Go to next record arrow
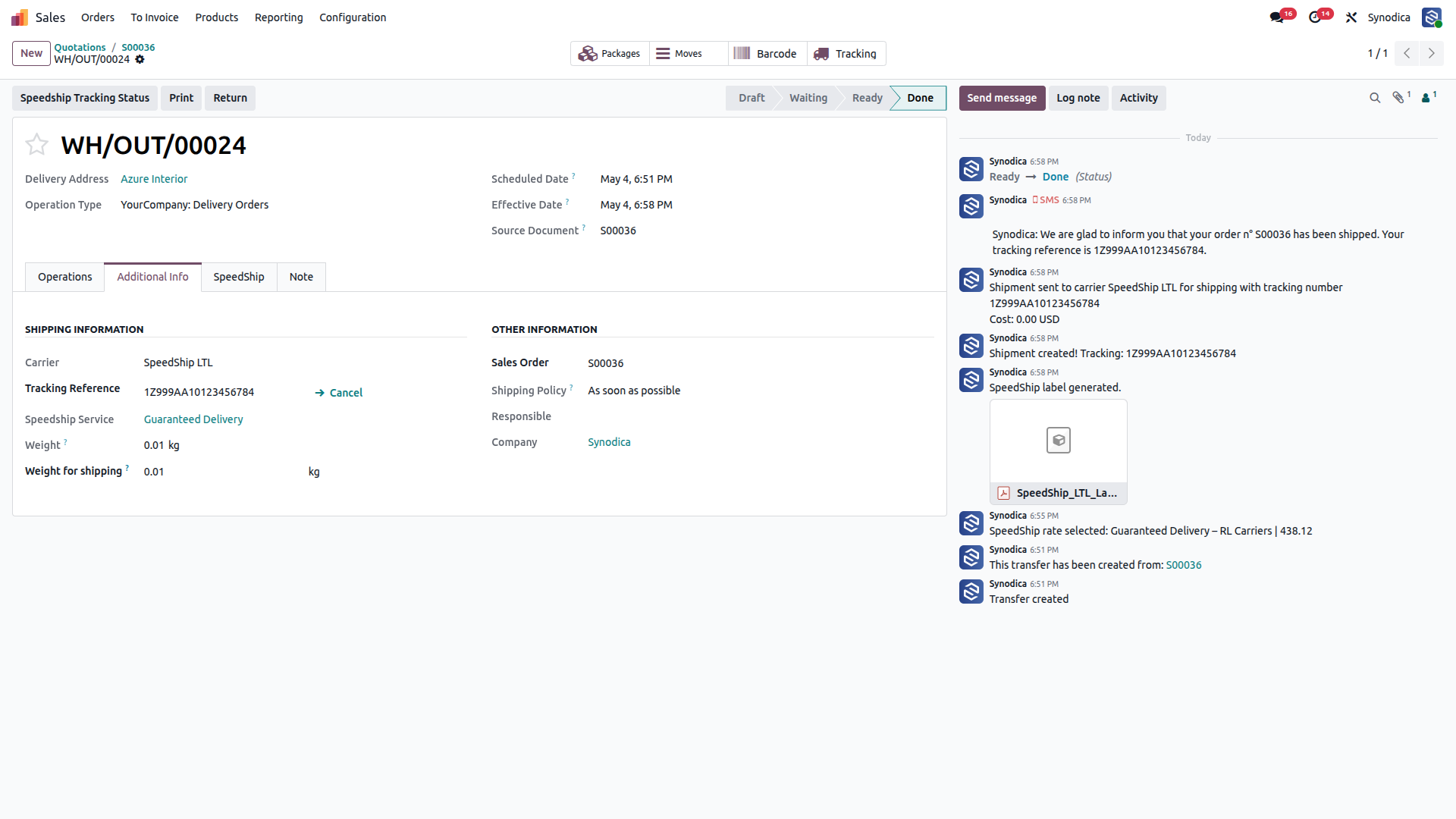This screenshot has height=819, width=1456. pyautogui.click(x=1432, y=53)
